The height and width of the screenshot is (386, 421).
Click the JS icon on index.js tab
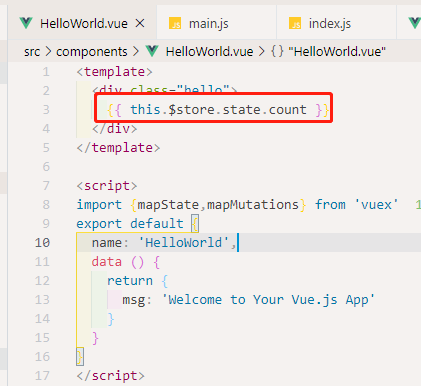click(295, 24)
